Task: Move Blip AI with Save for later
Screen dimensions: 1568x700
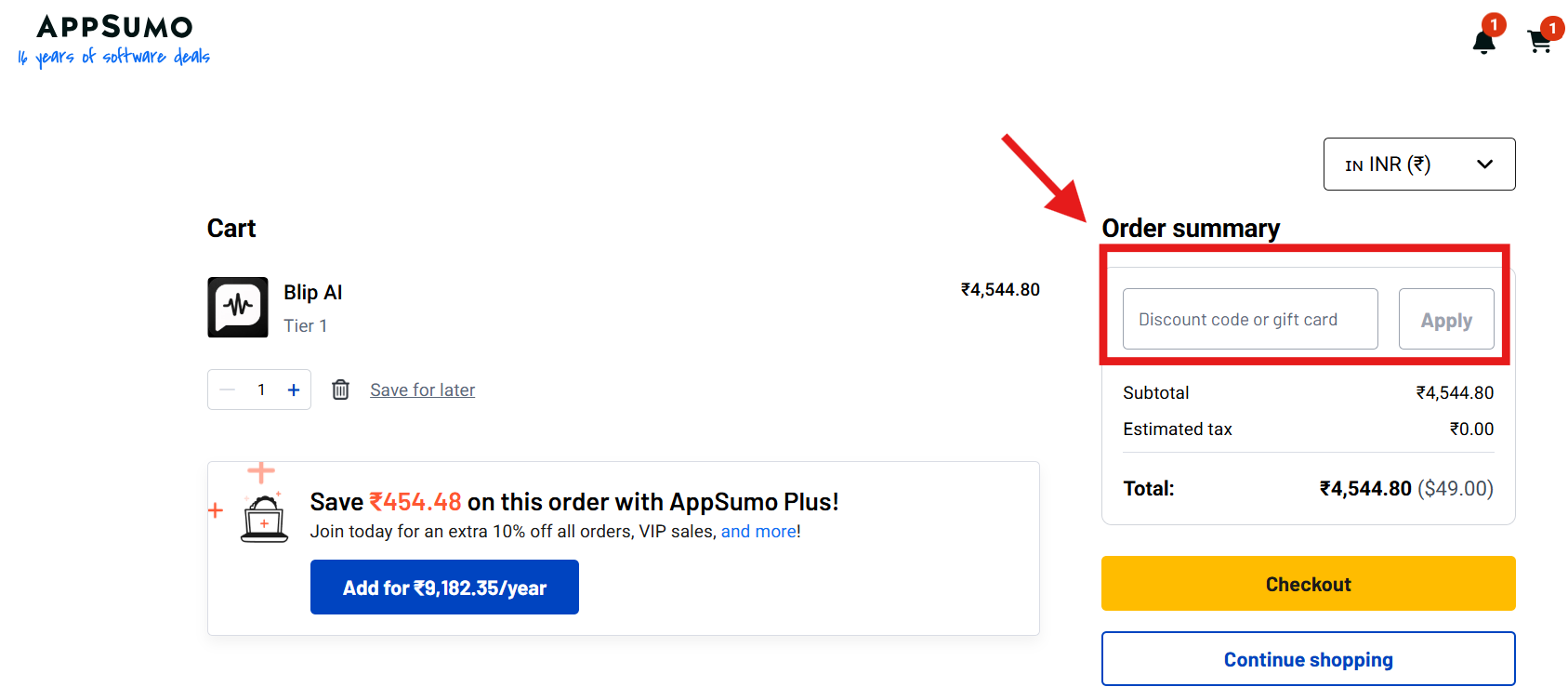Action: (422, 389)
